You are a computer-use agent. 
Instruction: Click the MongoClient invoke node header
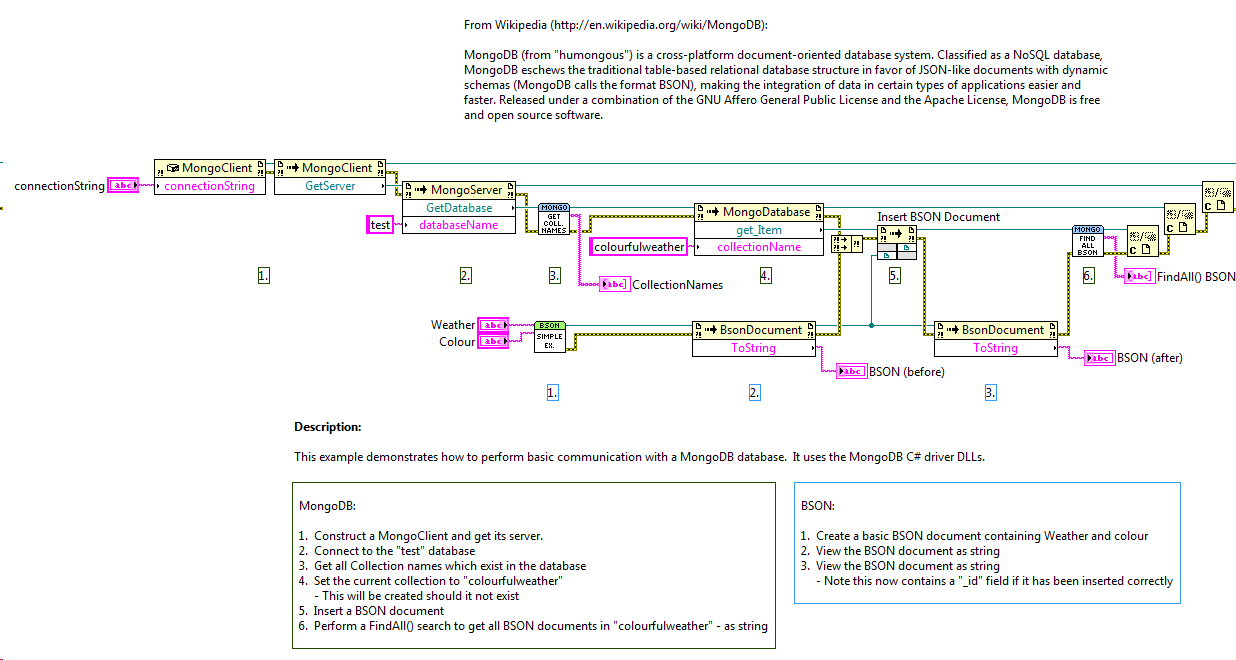pos(330,168)
